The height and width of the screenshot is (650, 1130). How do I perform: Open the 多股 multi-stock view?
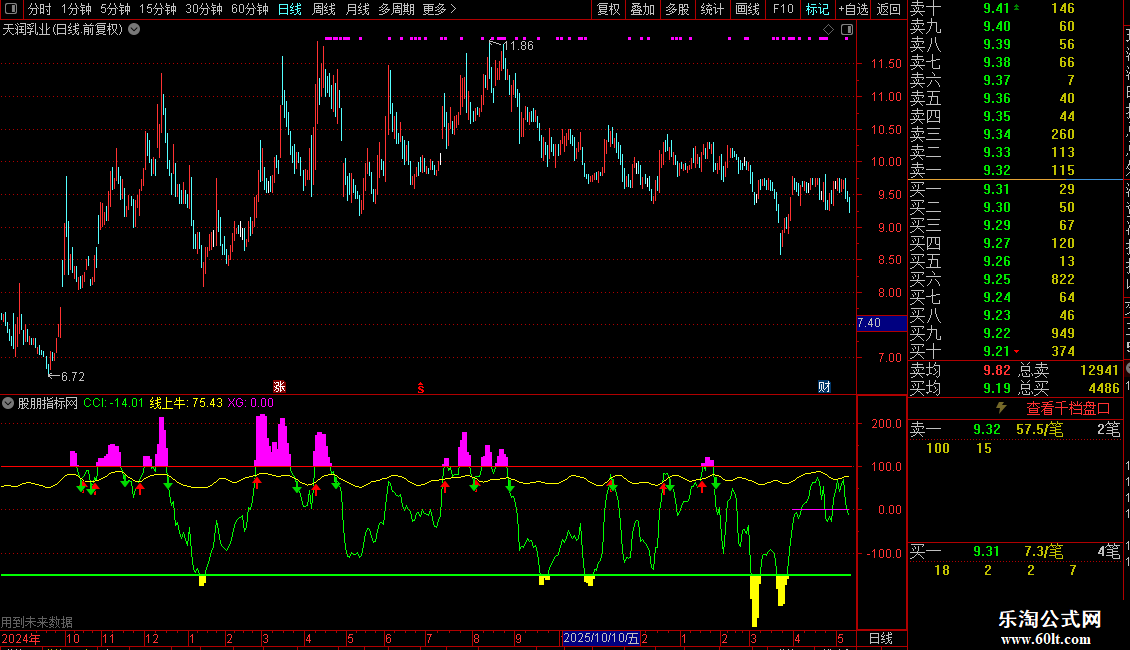pos(677,9)
